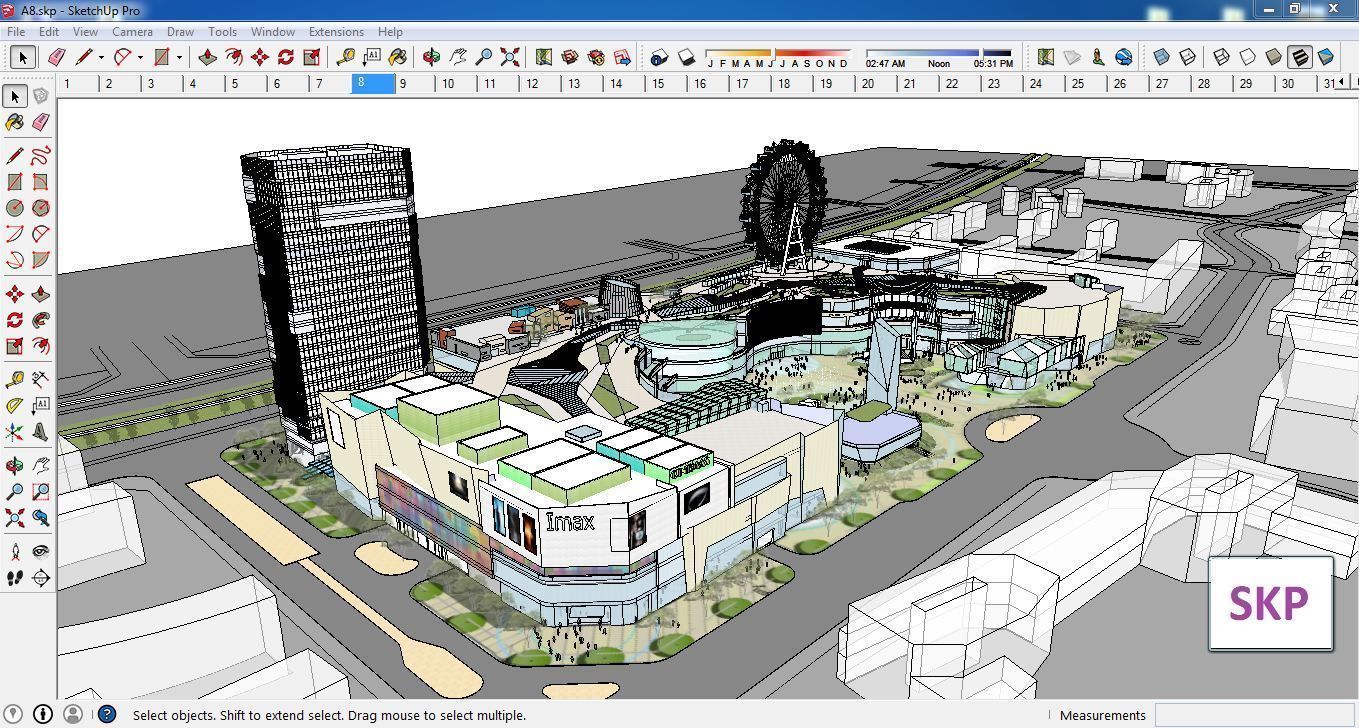The height and width of the screenshot is (728, 1359).
Task: Choose the Axes tool in left toolbar
Action: pyautogui.click(x=14, y=432)
